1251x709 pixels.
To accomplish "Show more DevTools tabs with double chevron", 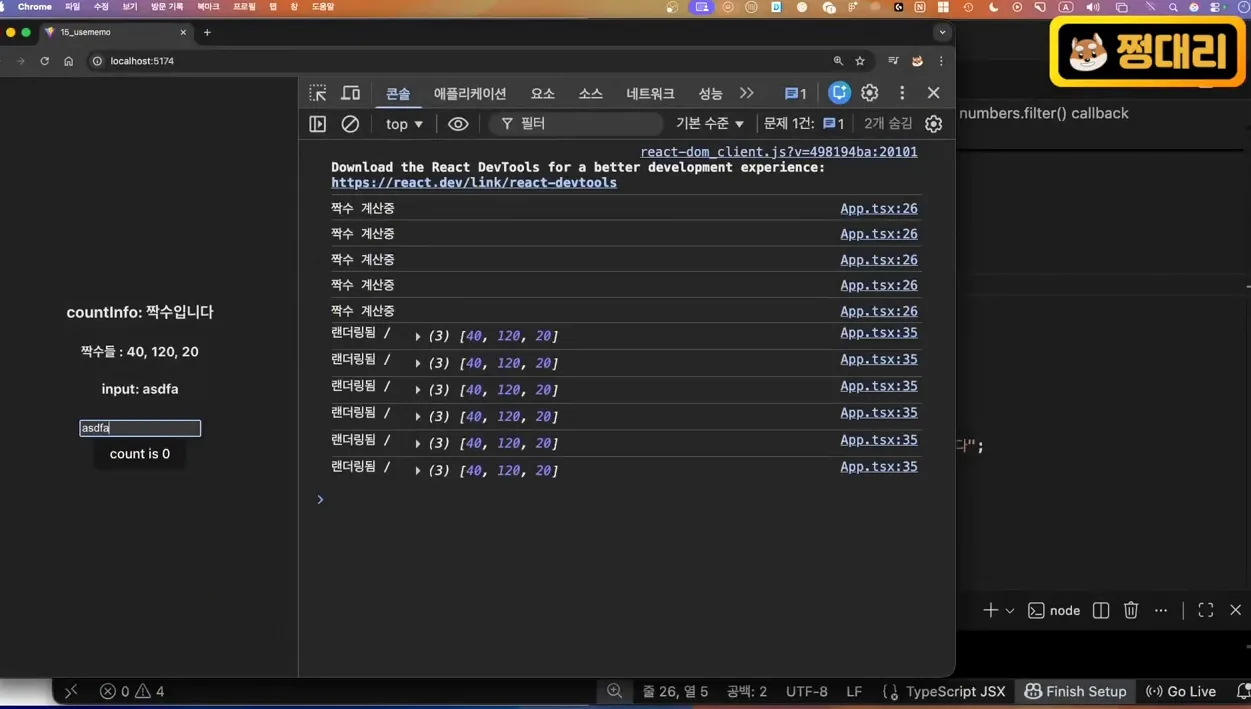I will tap(747, 93).
